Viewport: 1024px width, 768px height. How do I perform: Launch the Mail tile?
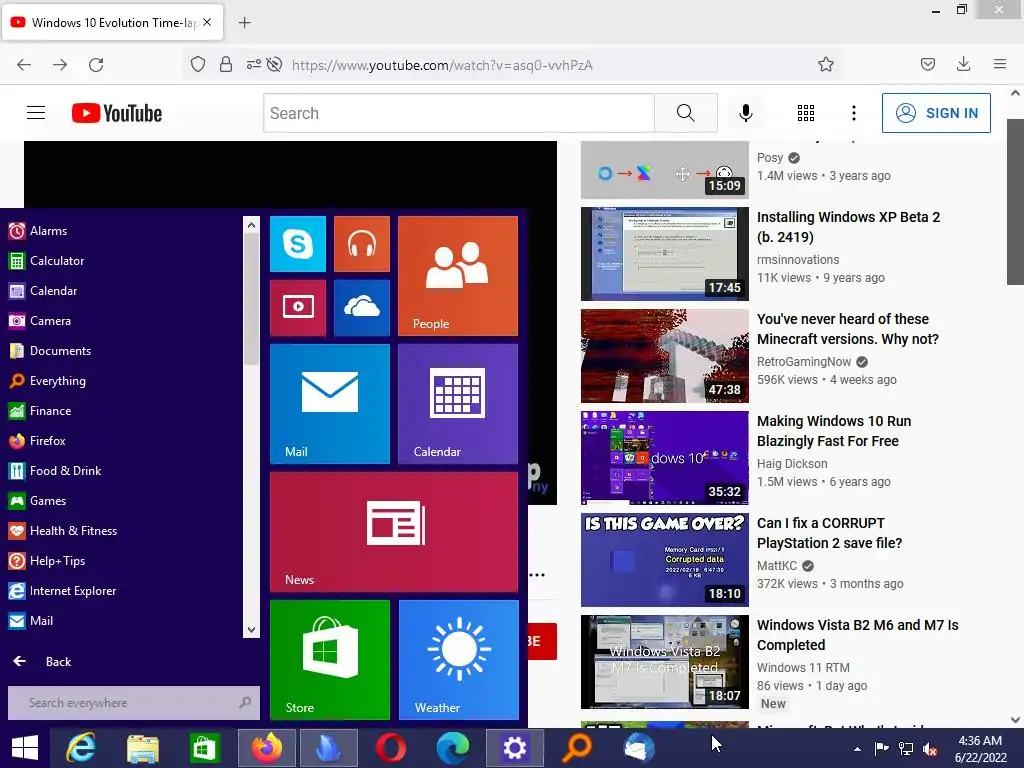point(330,404)
